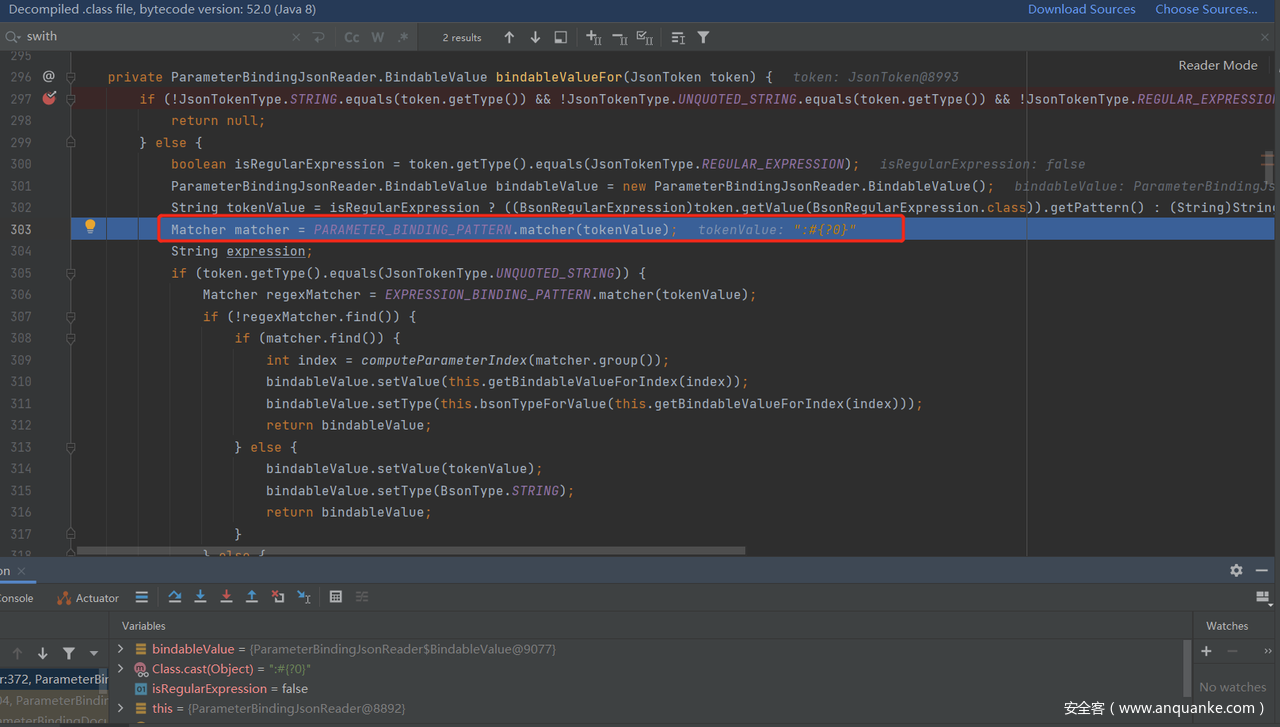Click the search field containing 'swith'
This screenshot has height=727, width=1280.
150,37
